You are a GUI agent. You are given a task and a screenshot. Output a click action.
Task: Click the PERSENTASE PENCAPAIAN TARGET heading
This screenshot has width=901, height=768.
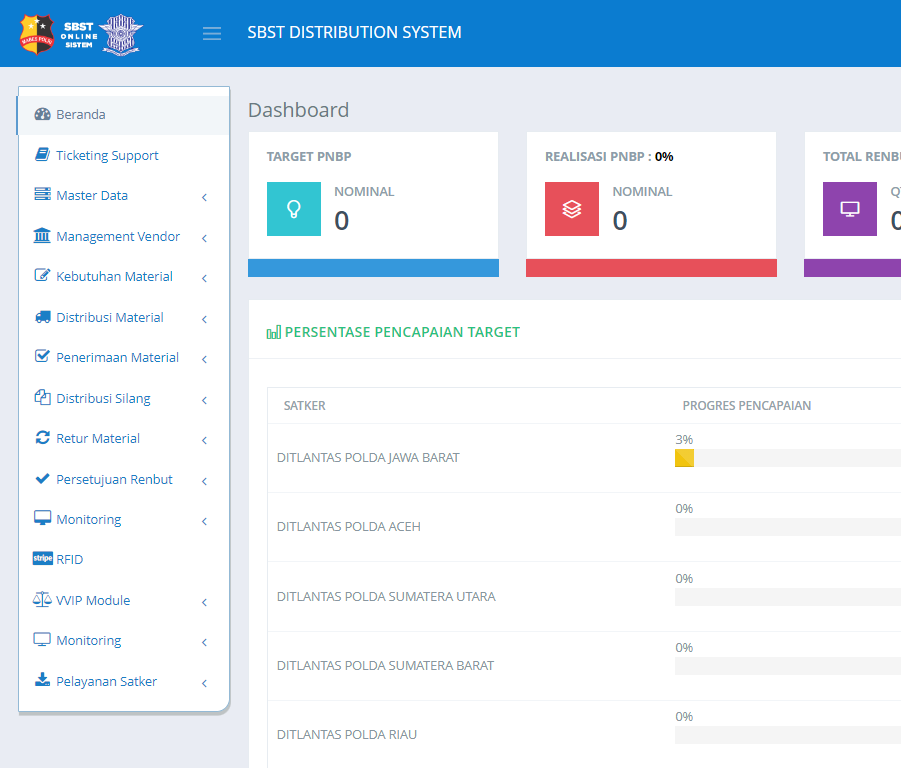[x=402, y=332]
